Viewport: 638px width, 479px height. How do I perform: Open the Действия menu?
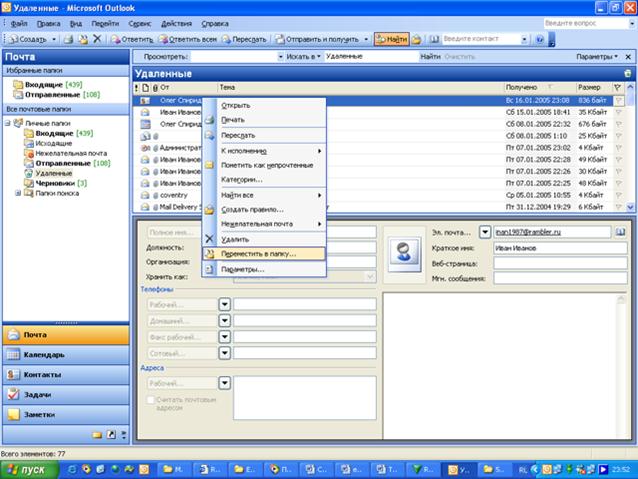point(176,24)
